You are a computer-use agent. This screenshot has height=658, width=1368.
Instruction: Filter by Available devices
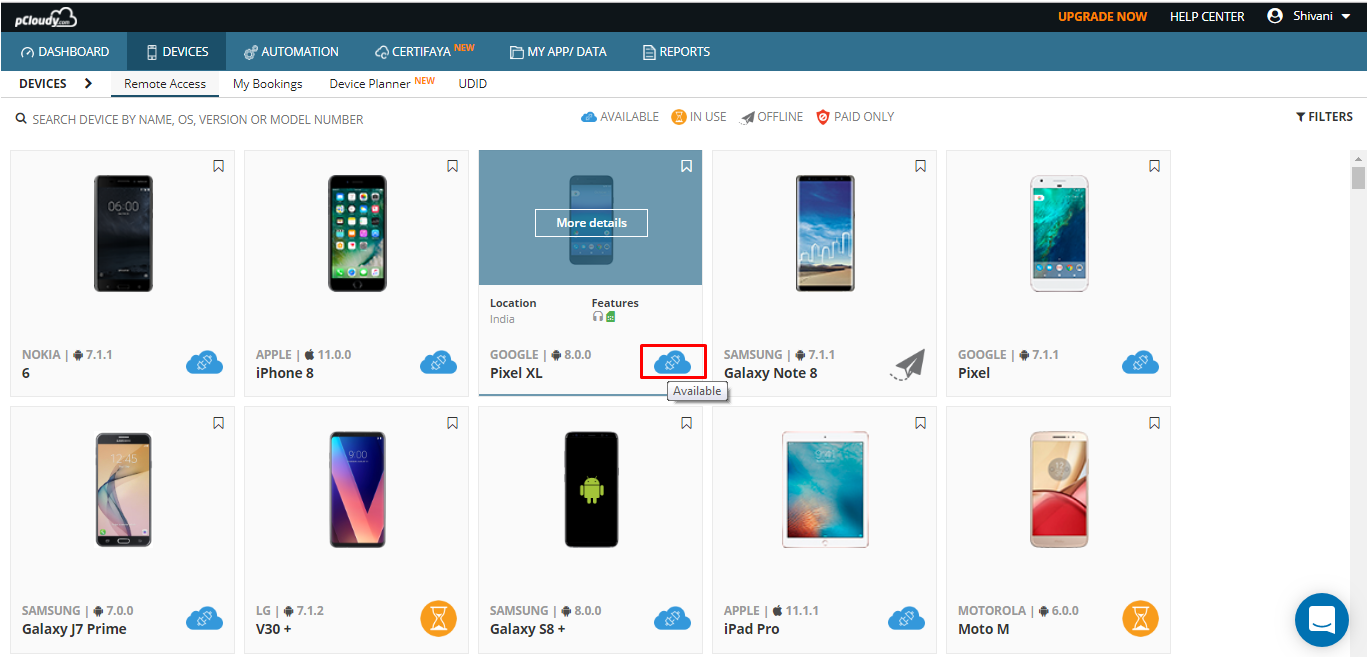coord(620,117)
